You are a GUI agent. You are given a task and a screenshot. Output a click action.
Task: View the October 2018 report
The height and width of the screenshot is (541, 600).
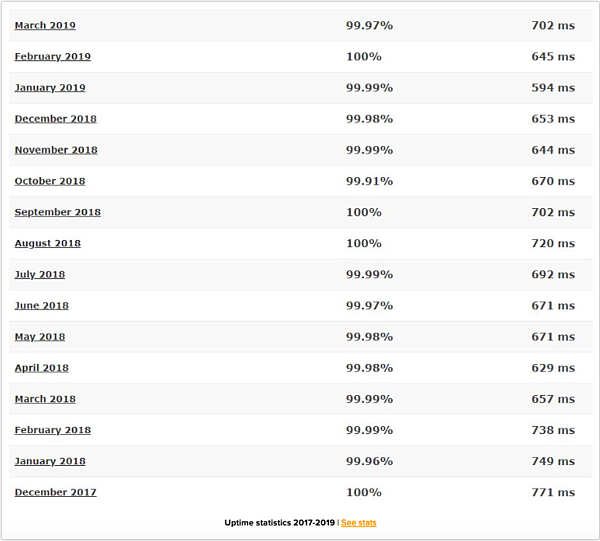coord(50,181)
